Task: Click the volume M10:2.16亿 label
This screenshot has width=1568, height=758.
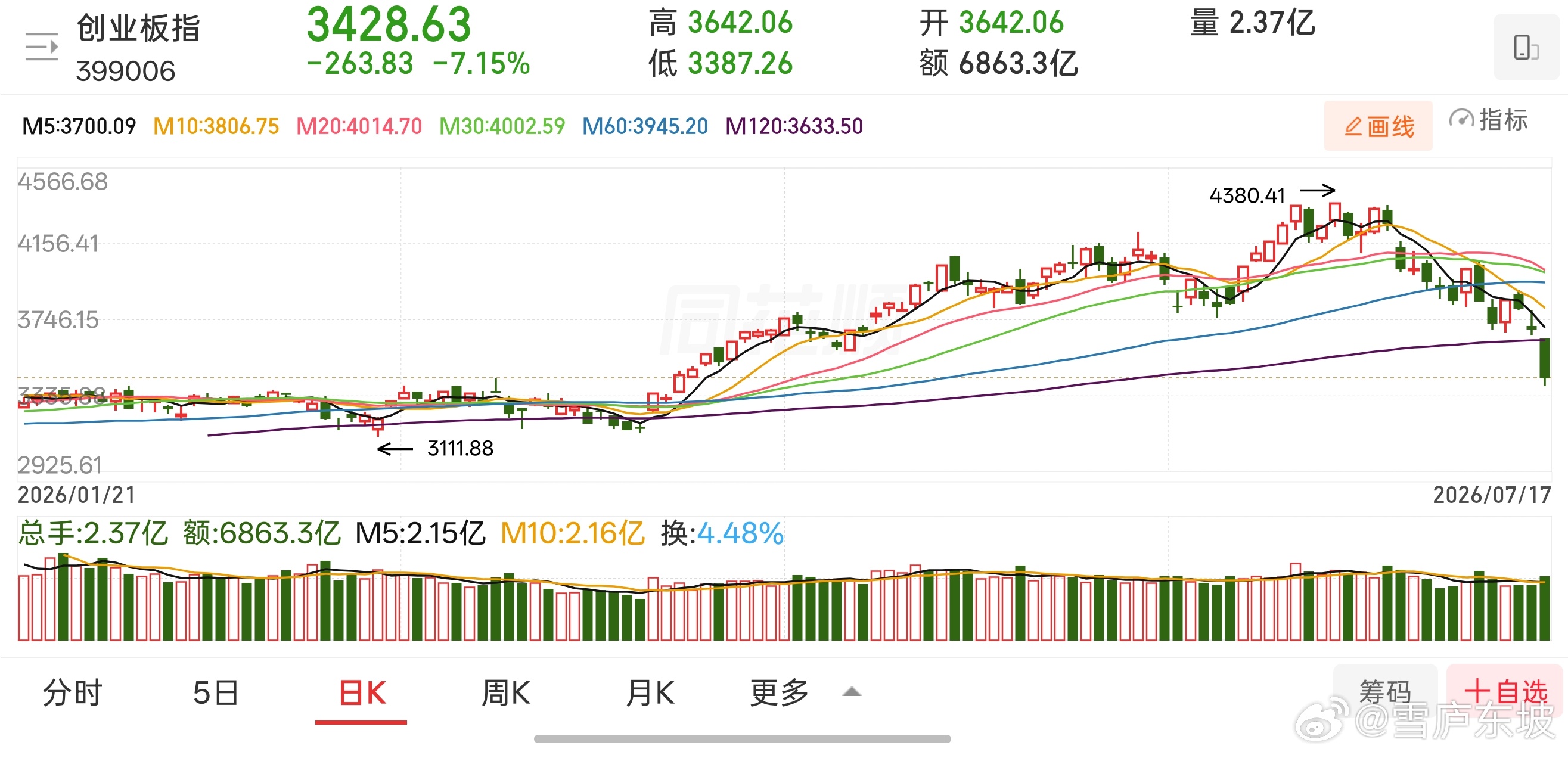Action: point(572,533)
